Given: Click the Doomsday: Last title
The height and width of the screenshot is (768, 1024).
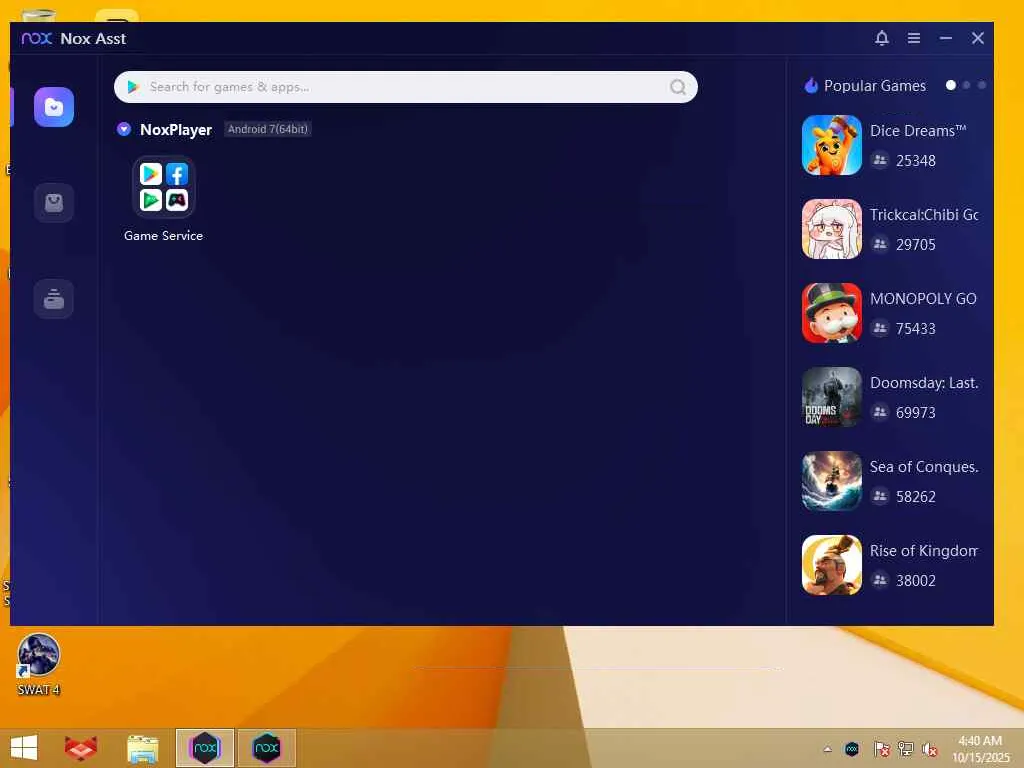Looking at the screenshot, I should (923, 383).
